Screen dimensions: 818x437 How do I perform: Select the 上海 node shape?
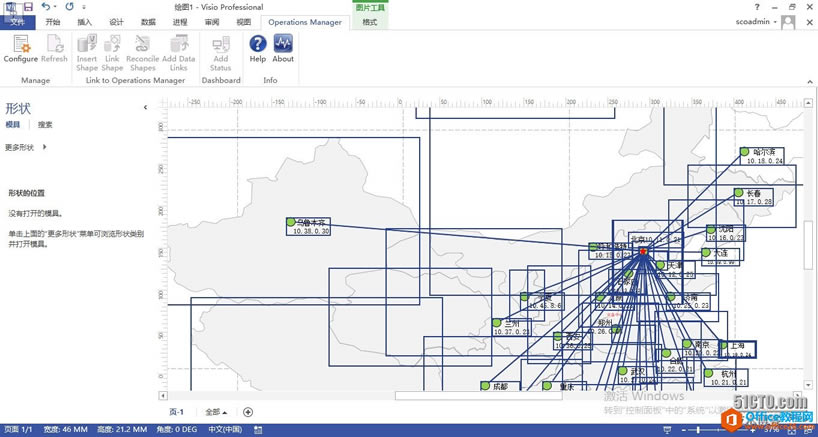point(737,349)
